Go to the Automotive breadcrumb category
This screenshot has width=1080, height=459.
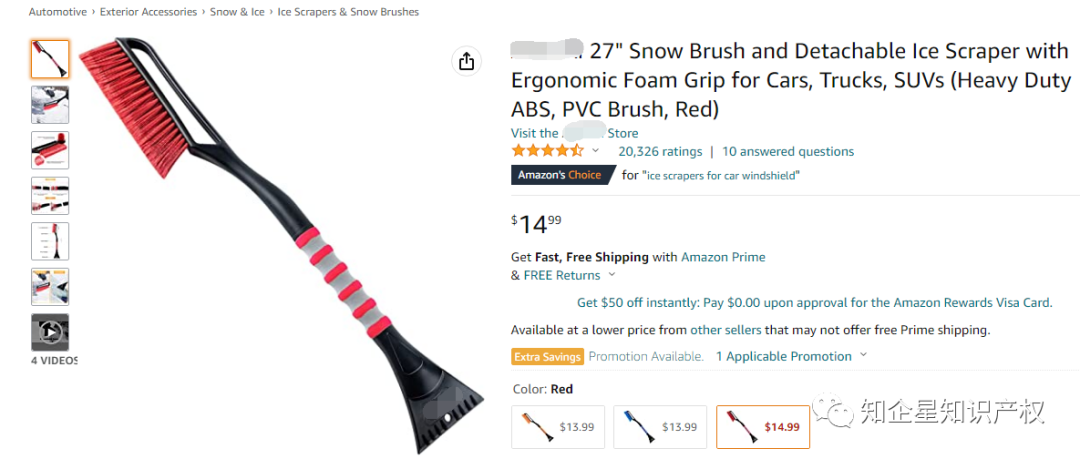pyautogui.click(x=59, y=12)
